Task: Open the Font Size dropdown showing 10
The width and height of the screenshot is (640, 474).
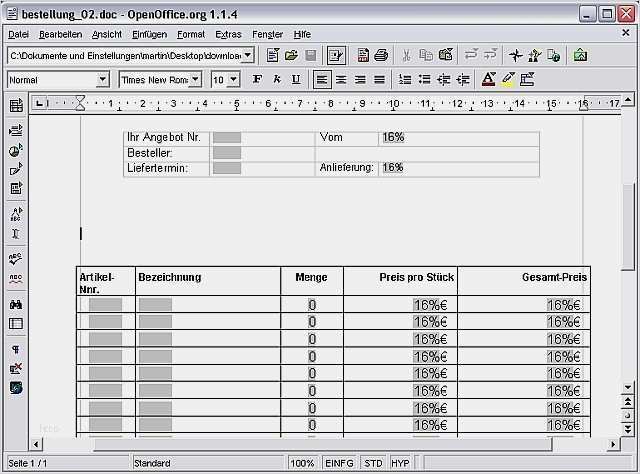Action: click(233, 80)
